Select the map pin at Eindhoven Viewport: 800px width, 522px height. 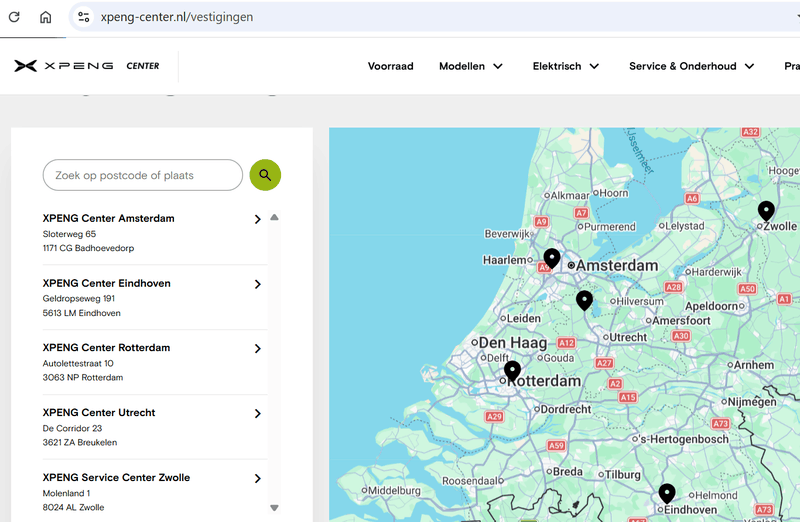pos(667,492)
